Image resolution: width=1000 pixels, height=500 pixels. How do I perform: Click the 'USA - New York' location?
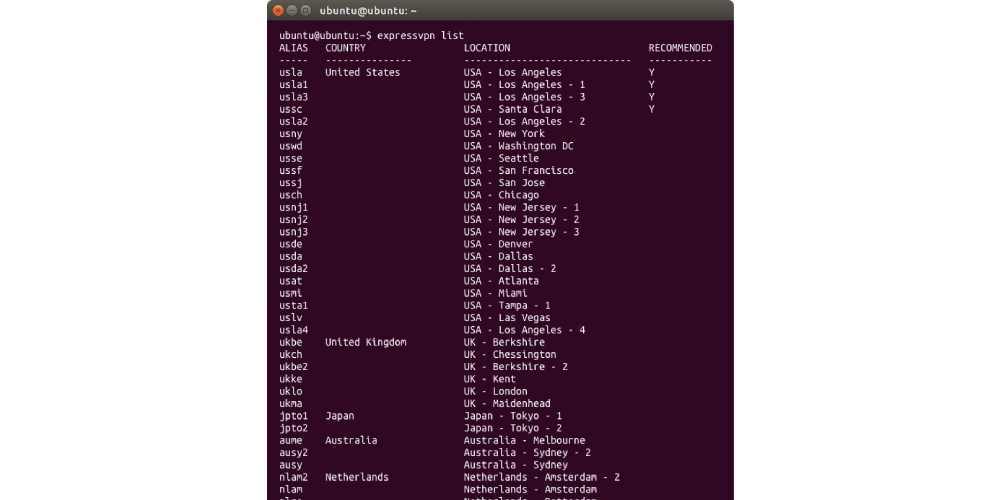(504, 134)
